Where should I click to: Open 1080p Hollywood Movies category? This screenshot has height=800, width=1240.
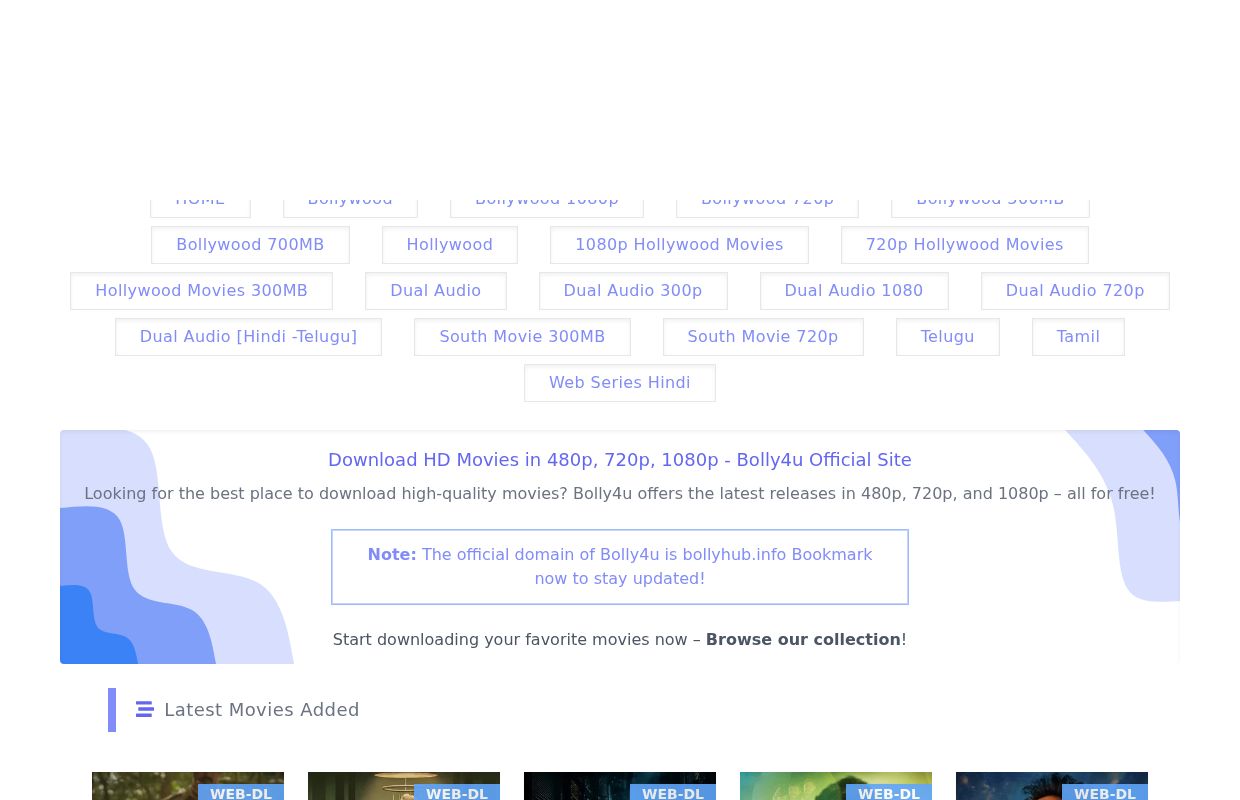click(x=679, y=245)
